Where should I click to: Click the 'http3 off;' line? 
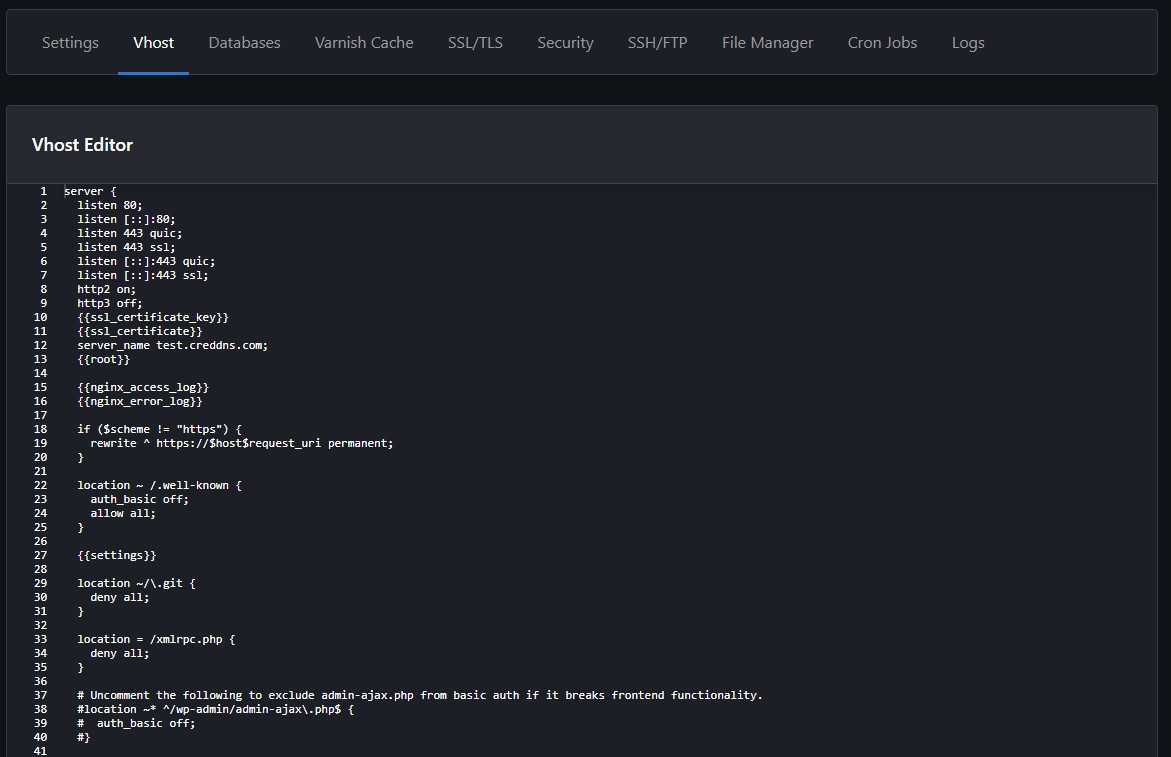110,303
